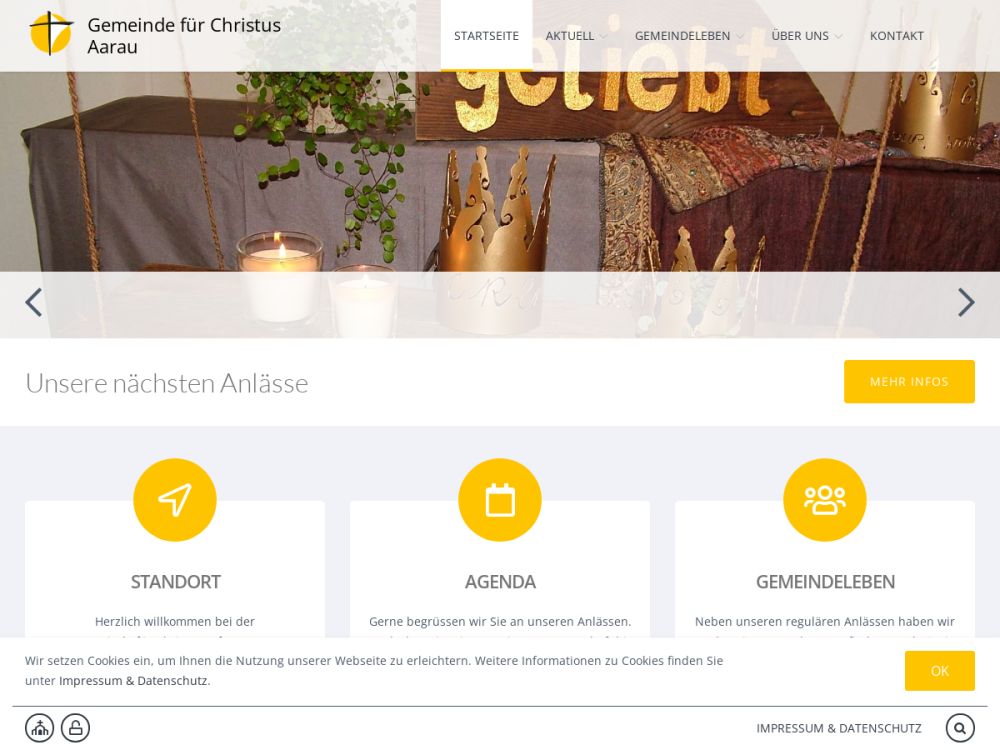Click the Gemeinde für Christus Aarau title

click(184, 36)
